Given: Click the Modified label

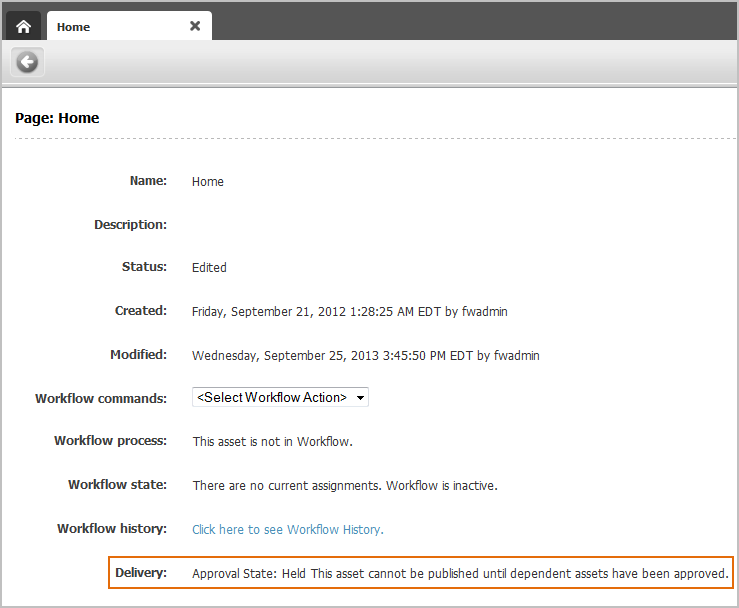Looking at the screenshot, I should 139,354.
